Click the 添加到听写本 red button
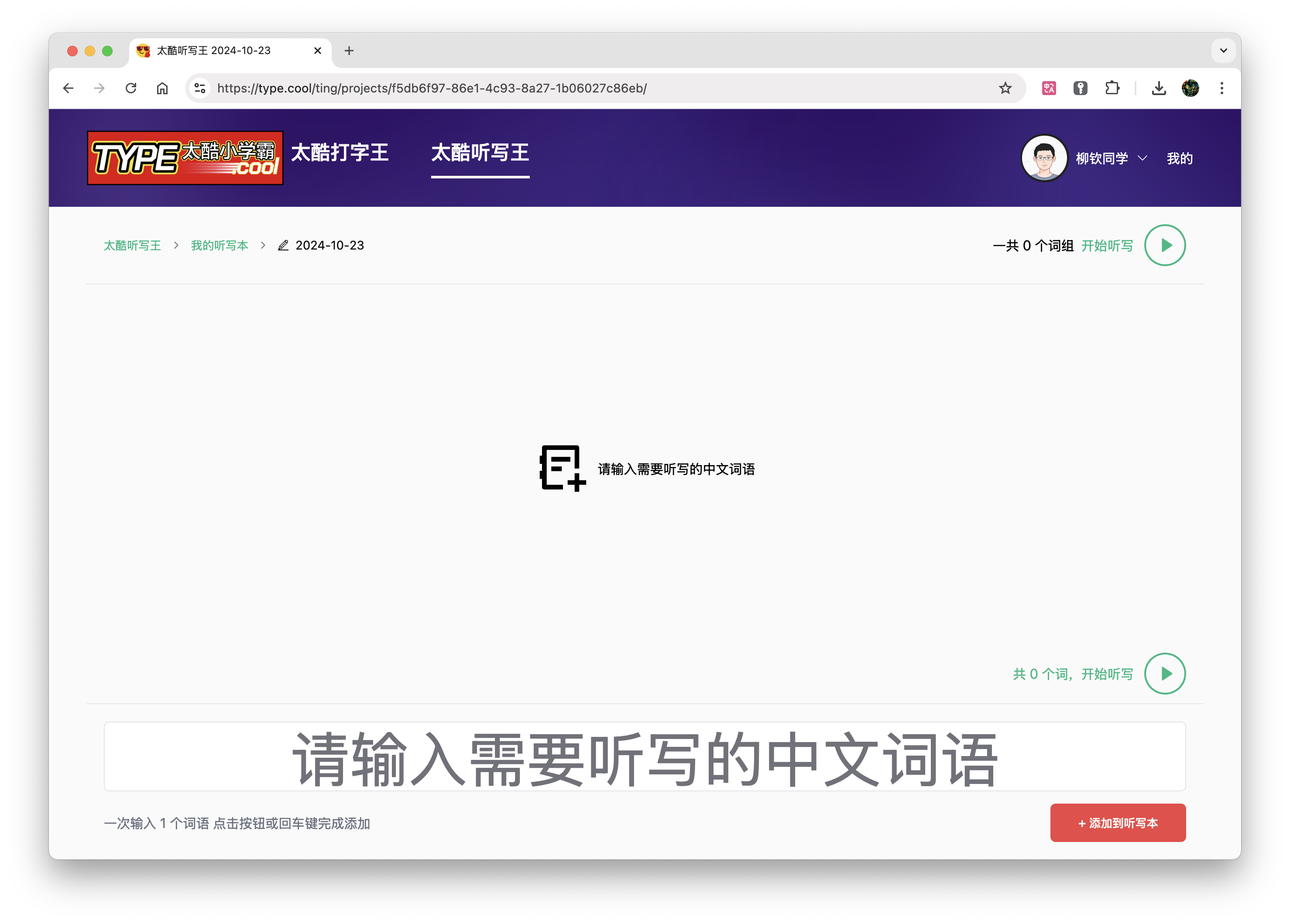Image resolution: width=1290 pixels, height=924 pixels. click(x=1117, y=822)
